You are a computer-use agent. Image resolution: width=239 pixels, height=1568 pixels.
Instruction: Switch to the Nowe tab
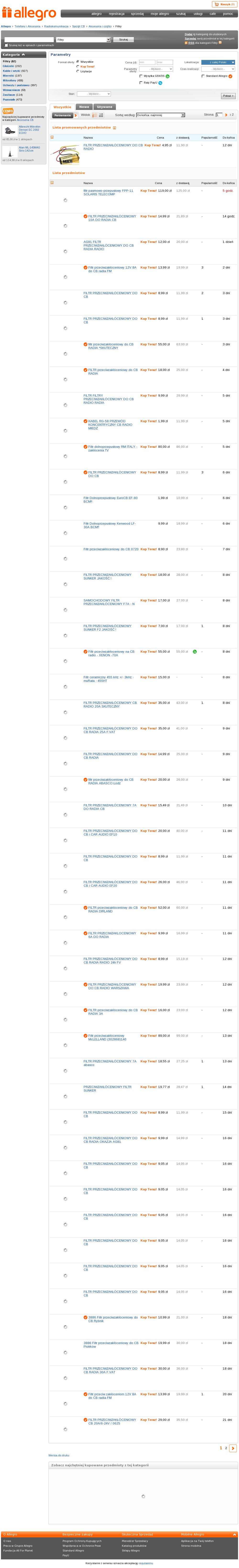84,106
